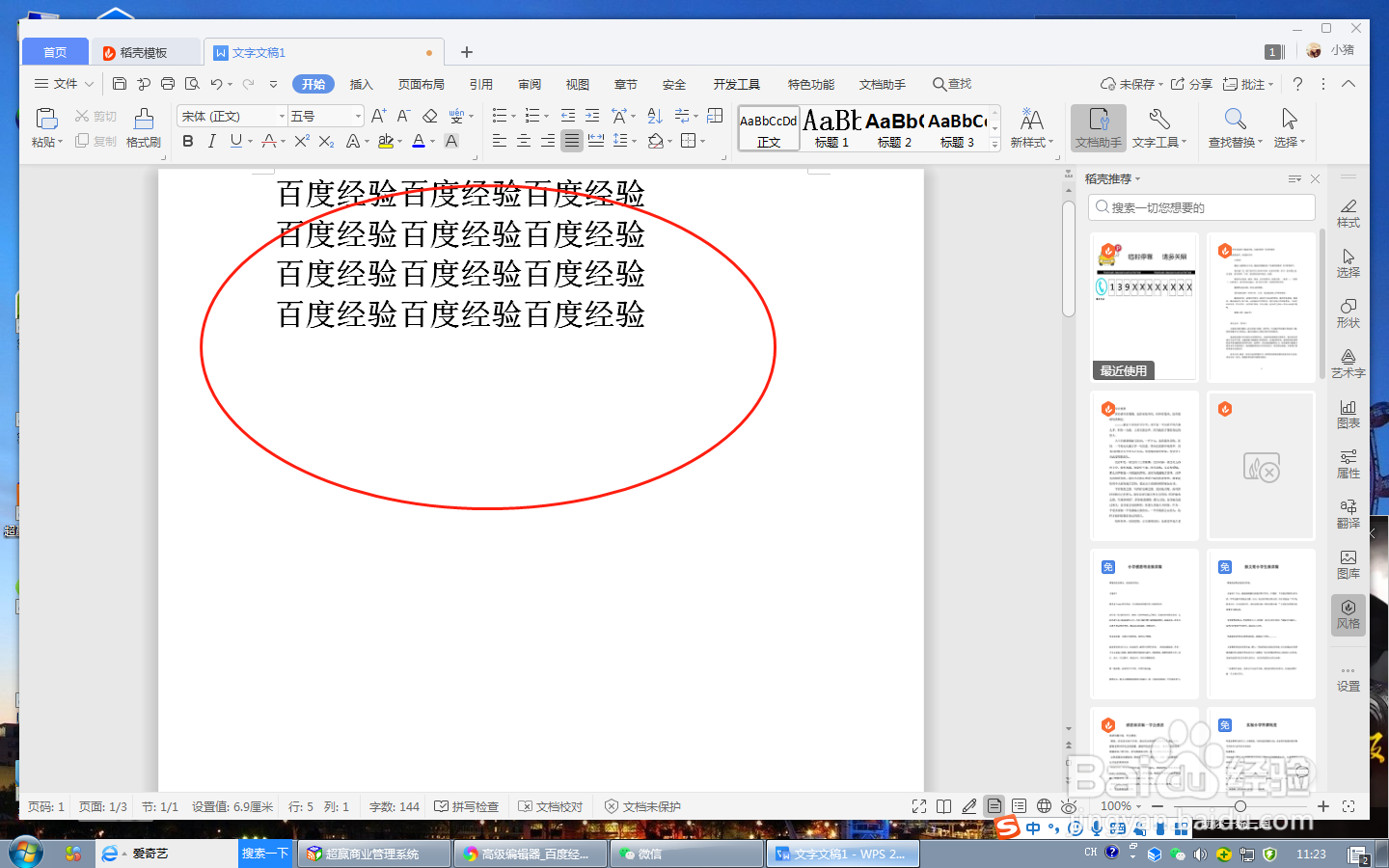Center align paragraph text
This screenshot has width=1389, height=868.
tap(524, 141)
